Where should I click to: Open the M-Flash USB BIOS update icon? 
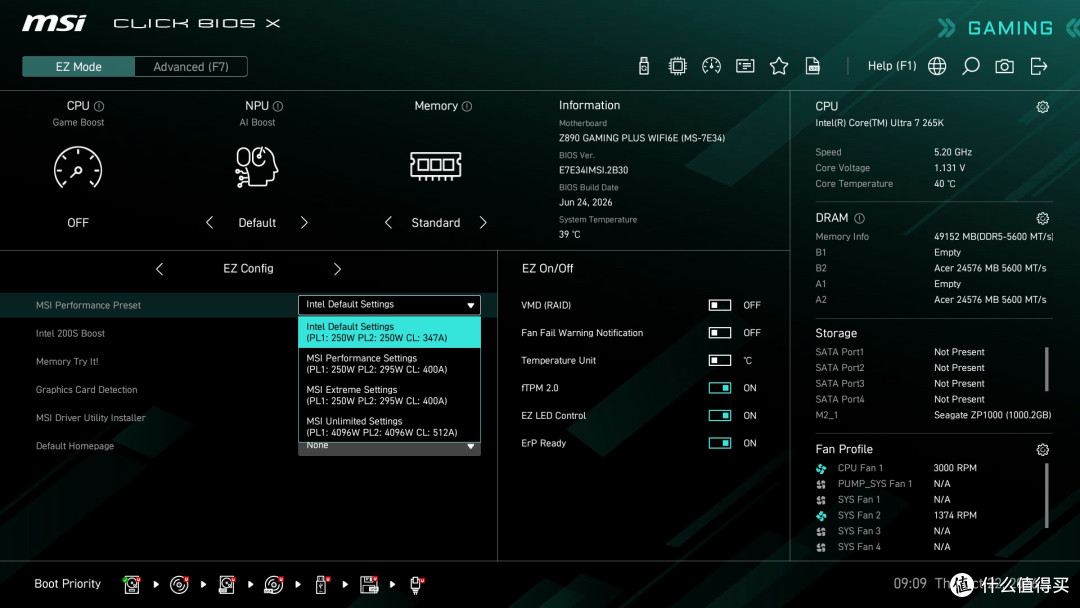(643, 66)
